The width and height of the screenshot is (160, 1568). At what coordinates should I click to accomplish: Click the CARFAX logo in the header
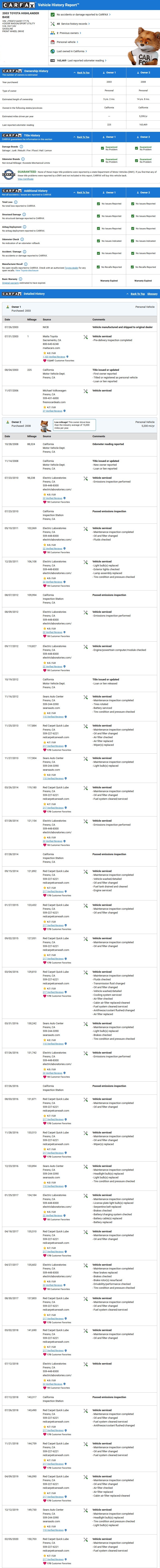click(x=18, y=5)
